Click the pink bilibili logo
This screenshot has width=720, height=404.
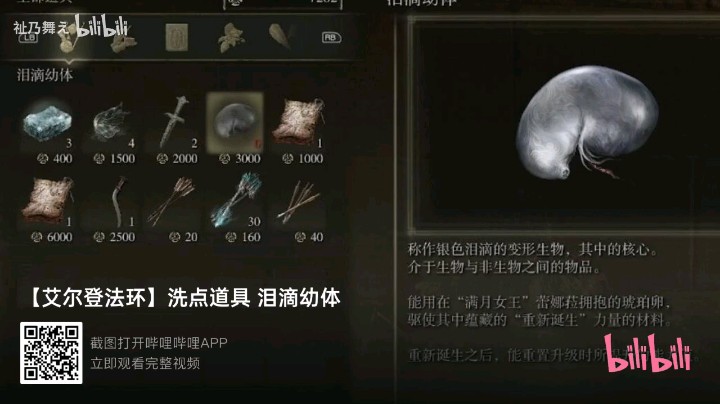(x=647, y=353)
